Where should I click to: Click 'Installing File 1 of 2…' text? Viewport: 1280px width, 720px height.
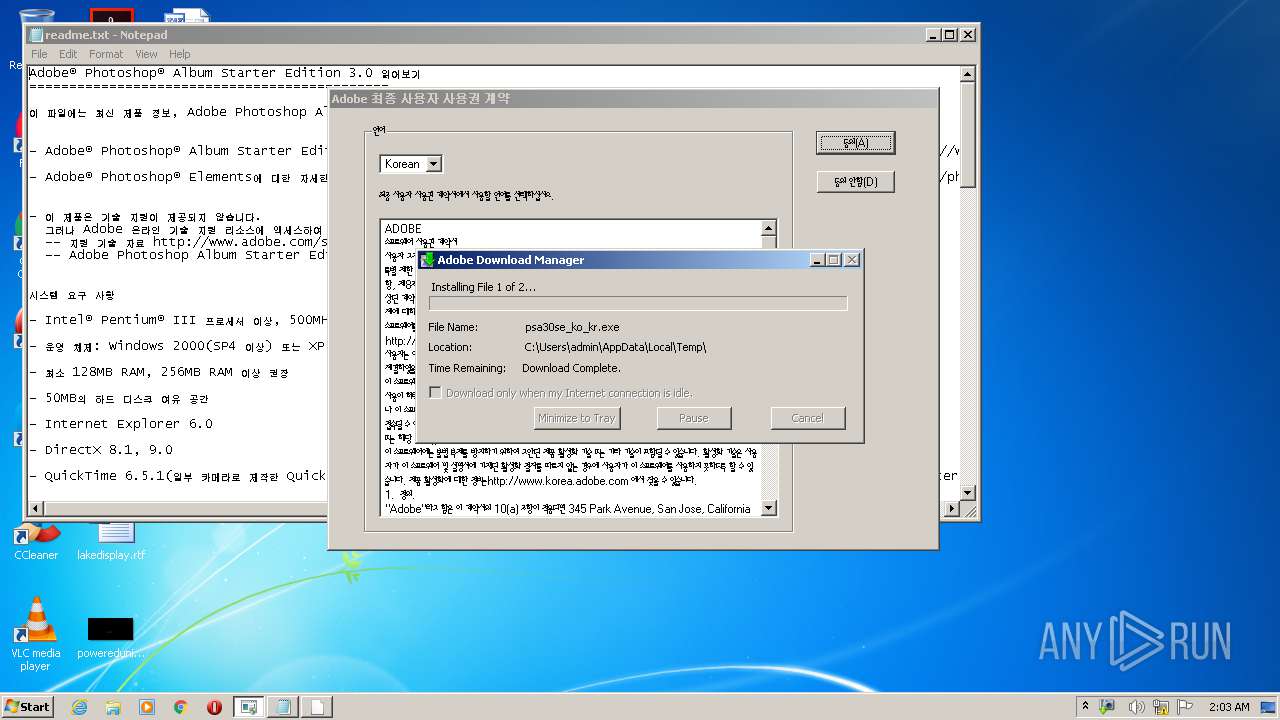[483, 287]
